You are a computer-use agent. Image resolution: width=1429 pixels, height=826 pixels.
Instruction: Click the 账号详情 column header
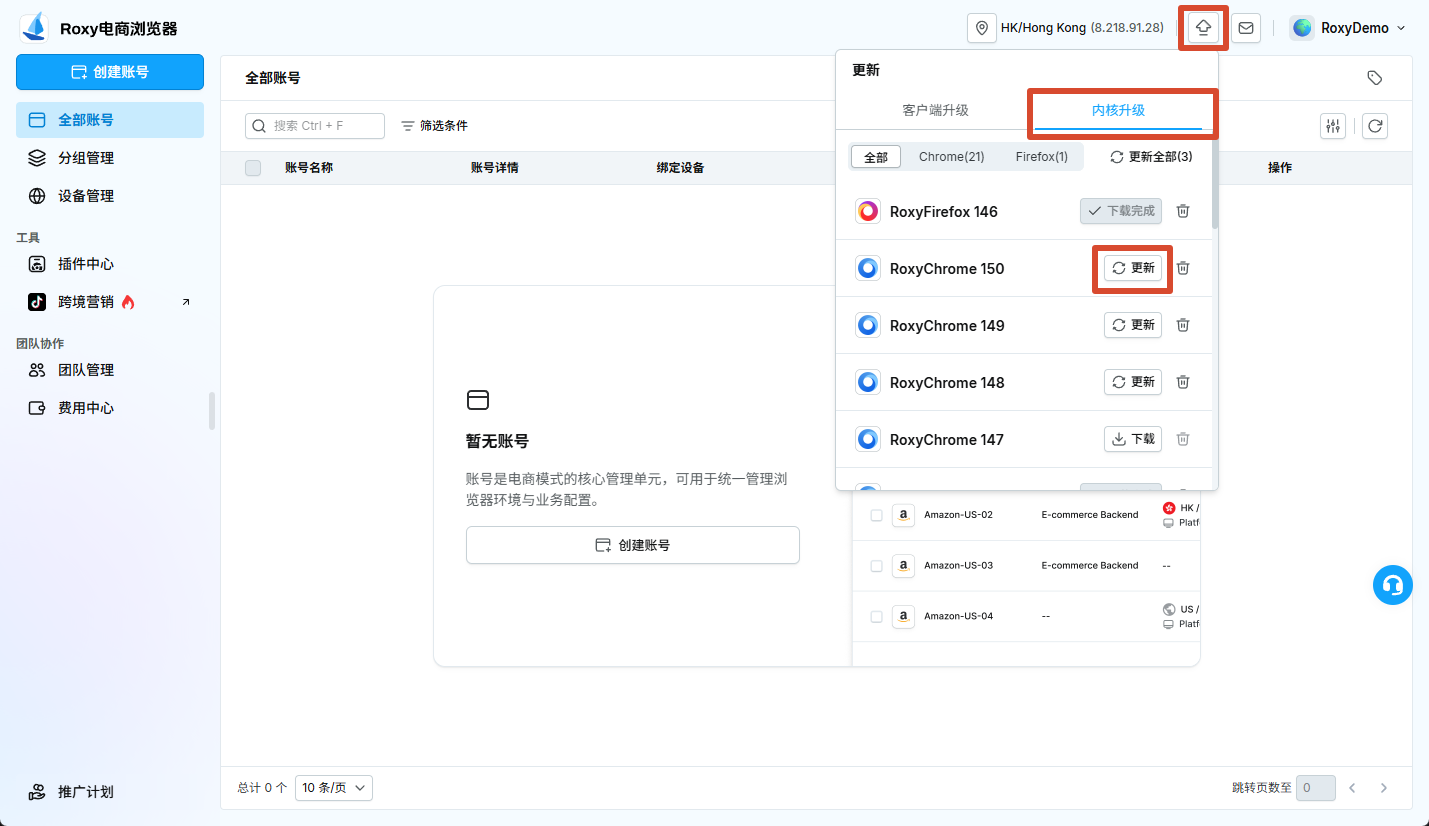click(x=495, y=168)
